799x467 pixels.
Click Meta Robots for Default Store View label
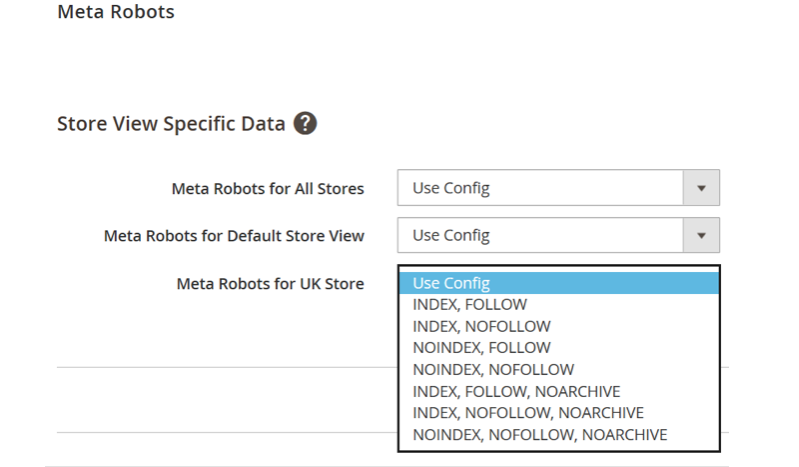[234, 236]
